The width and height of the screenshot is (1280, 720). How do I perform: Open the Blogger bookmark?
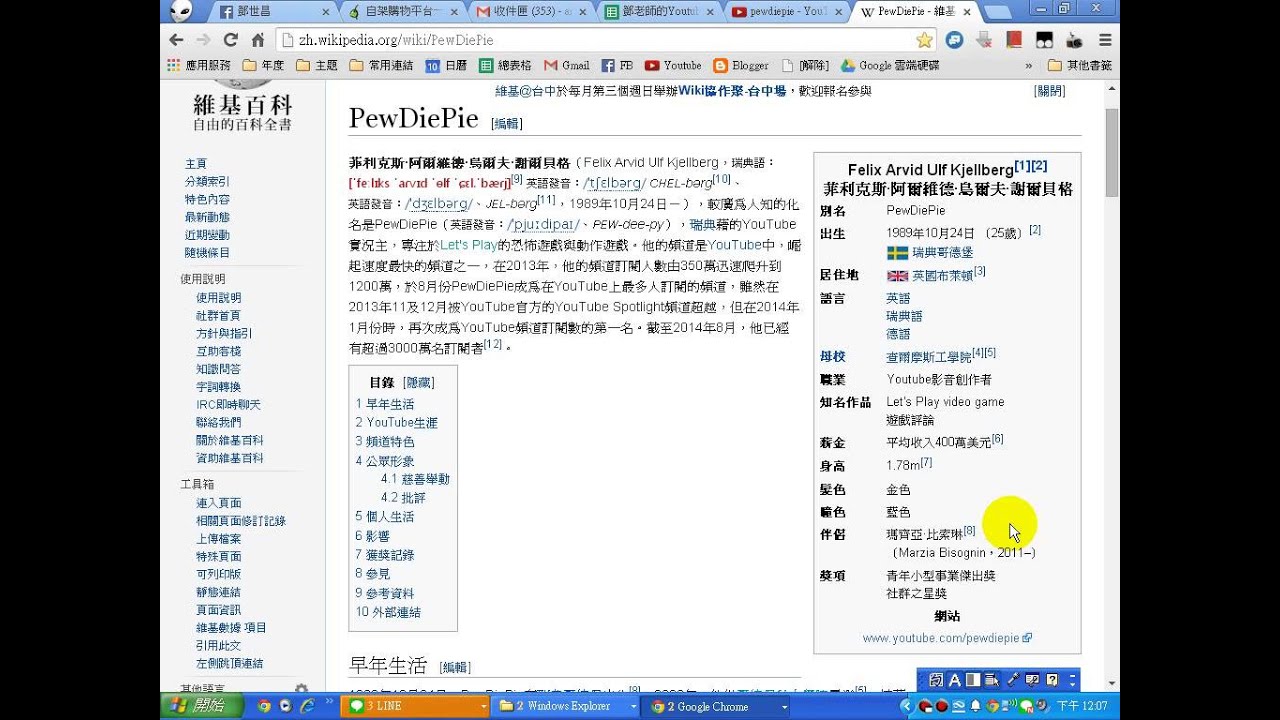click(741, 66)
